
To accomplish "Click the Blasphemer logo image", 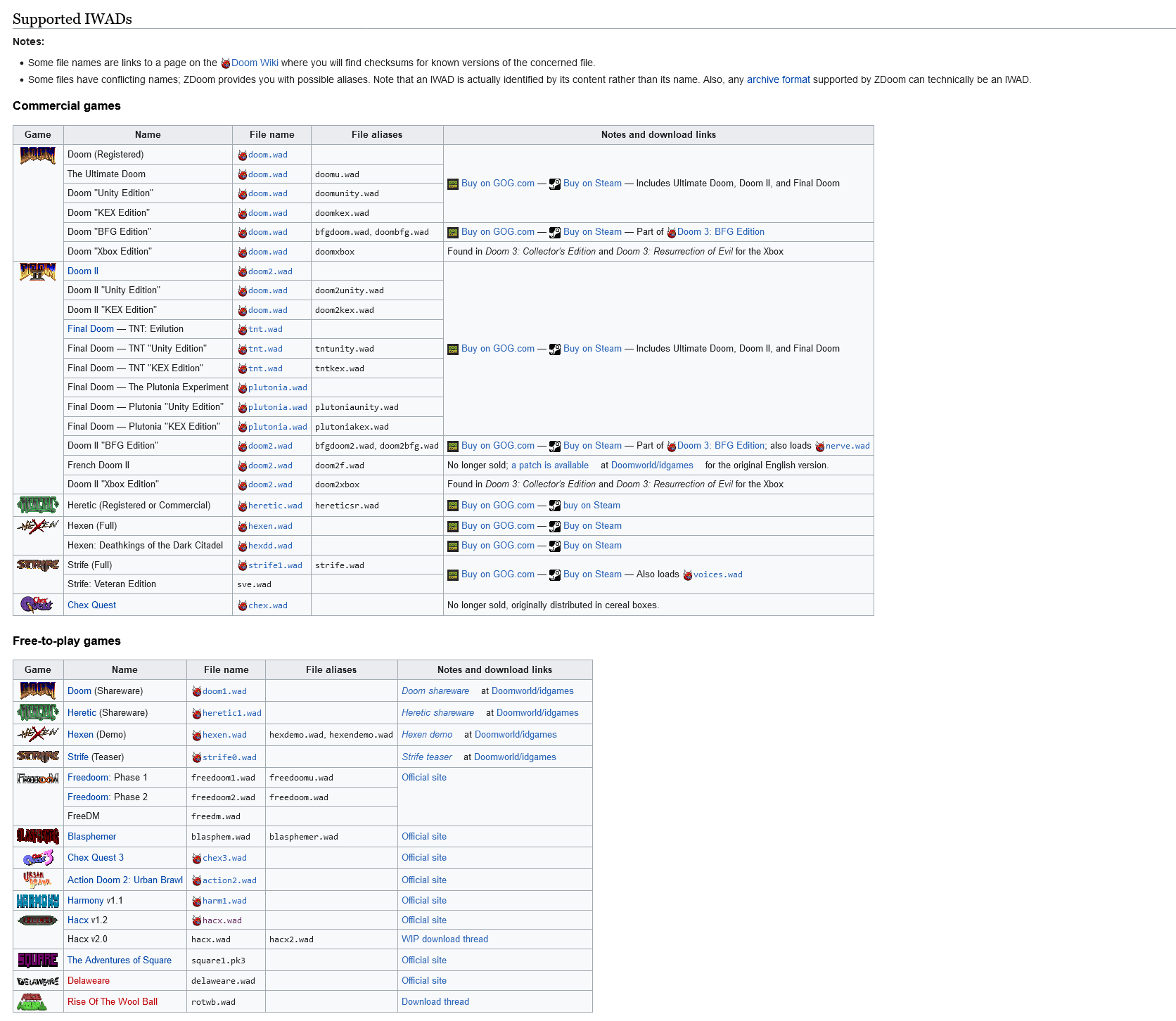I will tap(38, 836).
